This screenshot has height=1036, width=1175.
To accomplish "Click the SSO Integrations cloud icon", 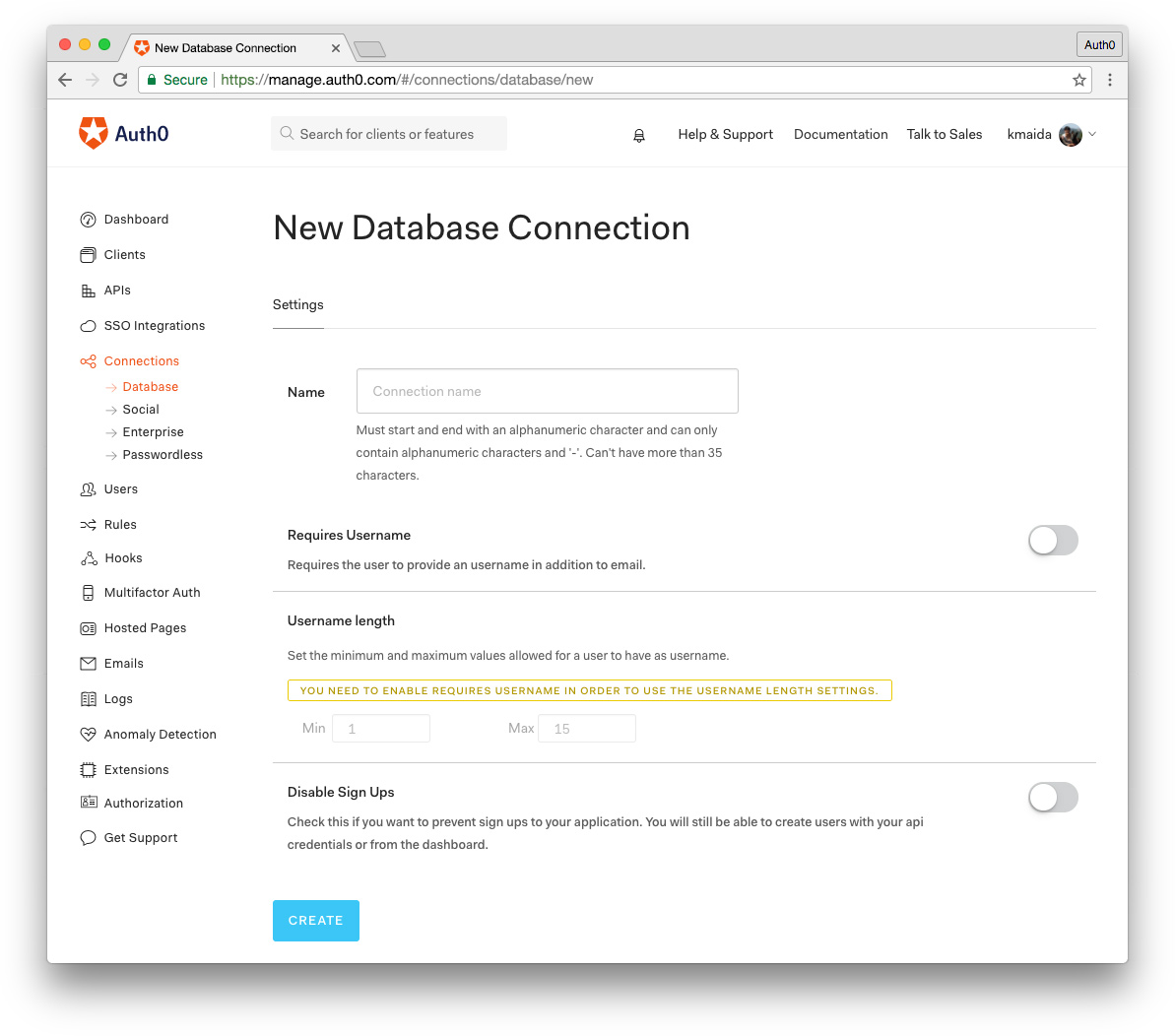I will (88, 326).
